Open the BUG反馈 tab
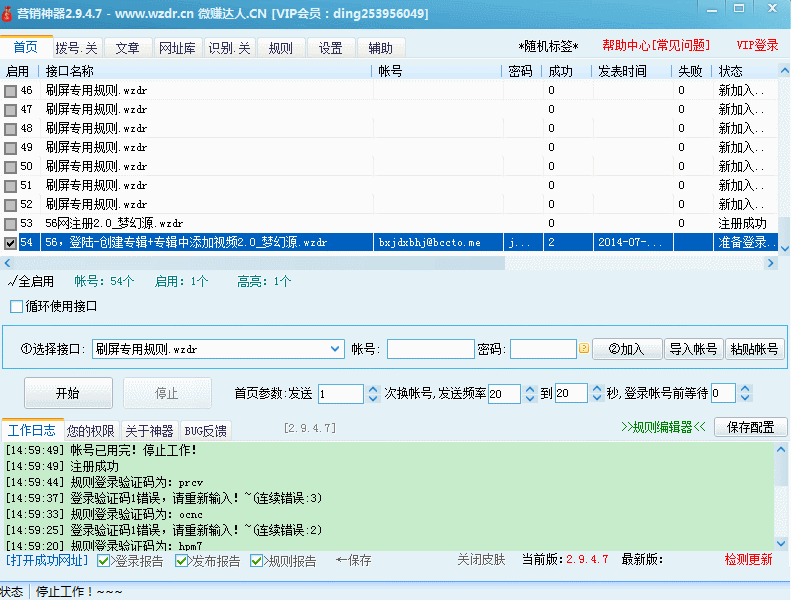This screenshot has height=600, width=791. click(x=205, y=431)
